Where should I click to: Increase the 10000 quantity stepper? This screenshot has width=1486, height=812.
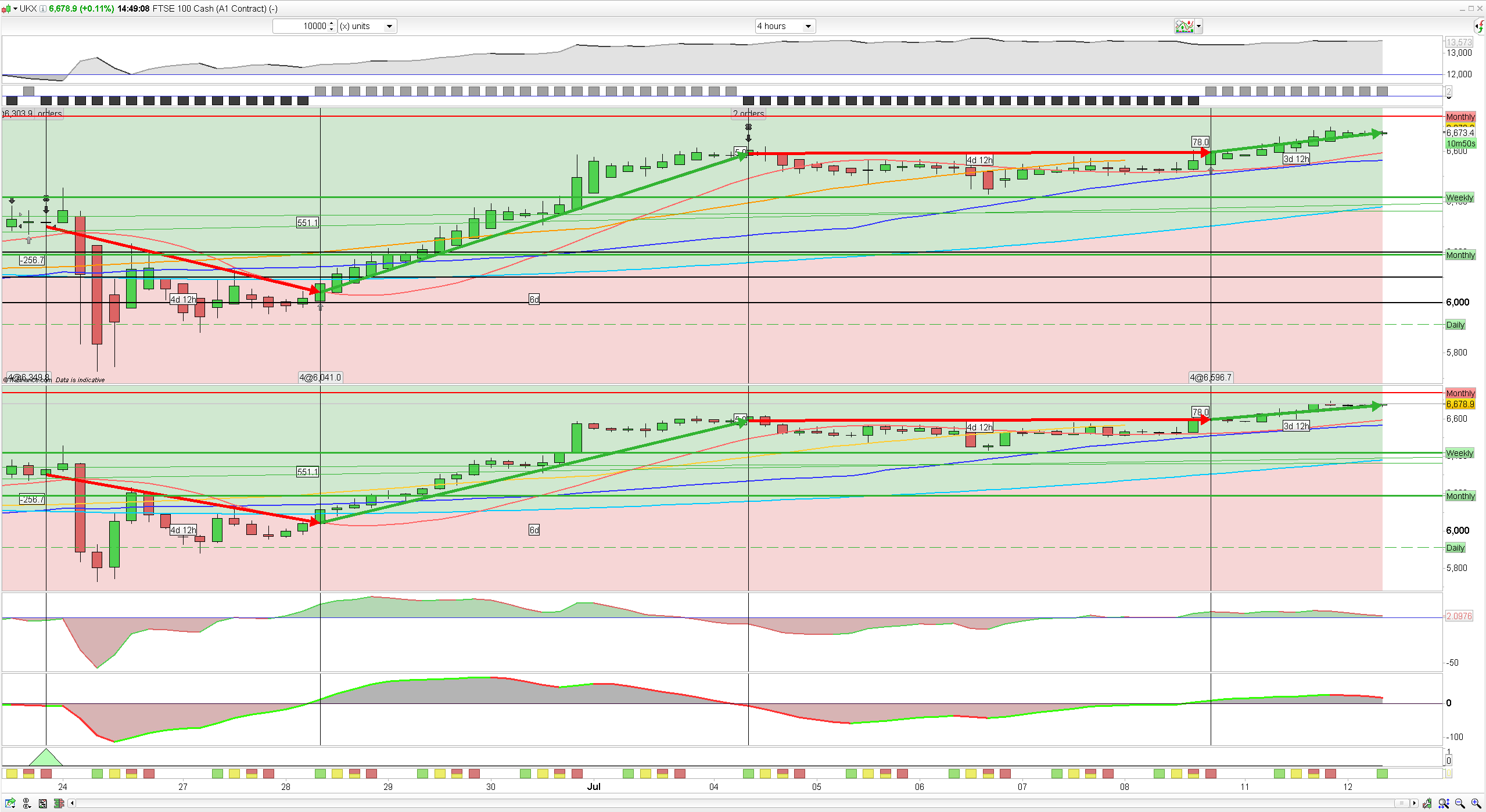coord(331,23)
